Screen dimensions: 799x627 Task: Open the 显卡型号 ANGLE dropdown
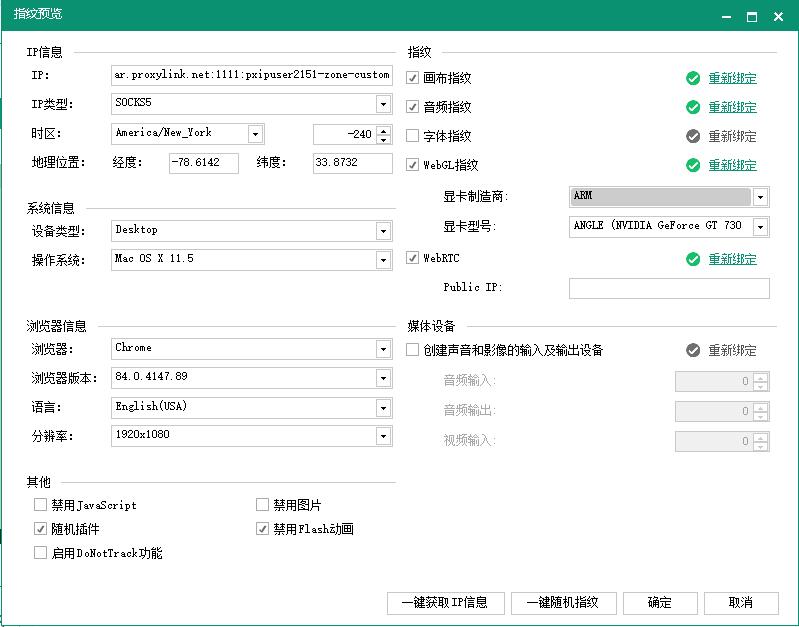point(760,227)
